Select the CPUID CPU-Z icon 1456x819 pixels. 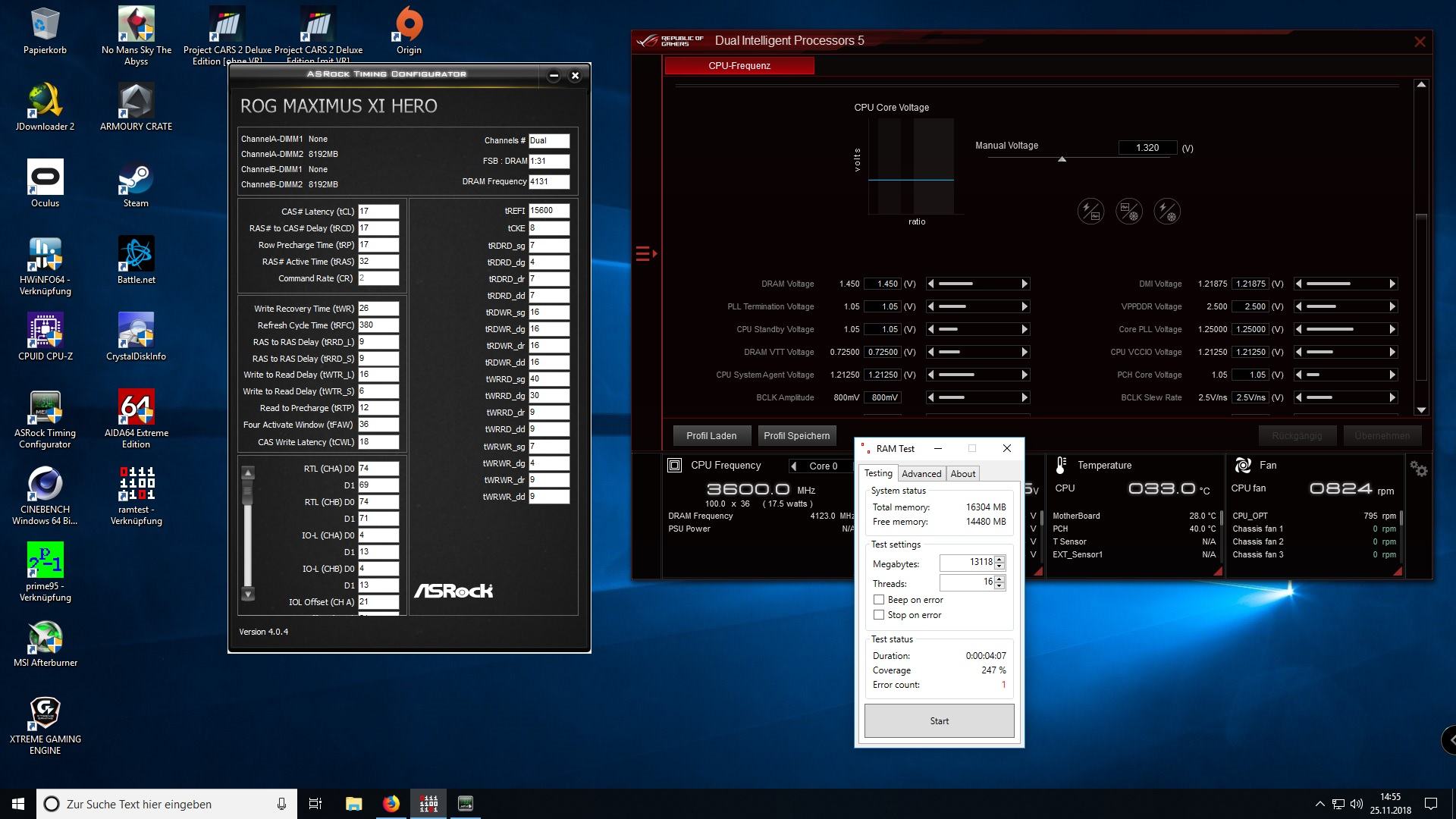pos(45,337)
